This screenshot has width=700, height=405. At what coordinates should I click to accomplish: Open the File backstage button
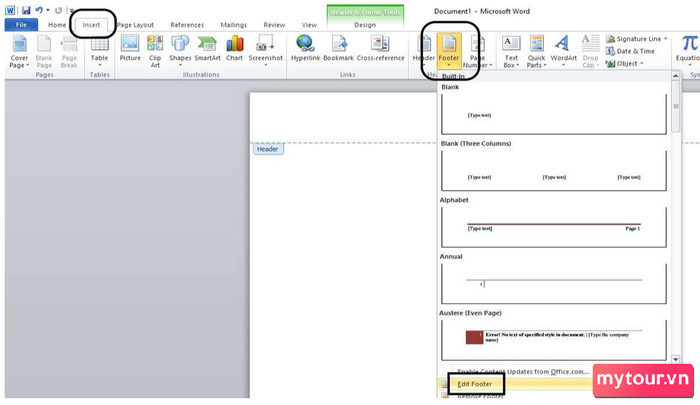click(21, 25)
